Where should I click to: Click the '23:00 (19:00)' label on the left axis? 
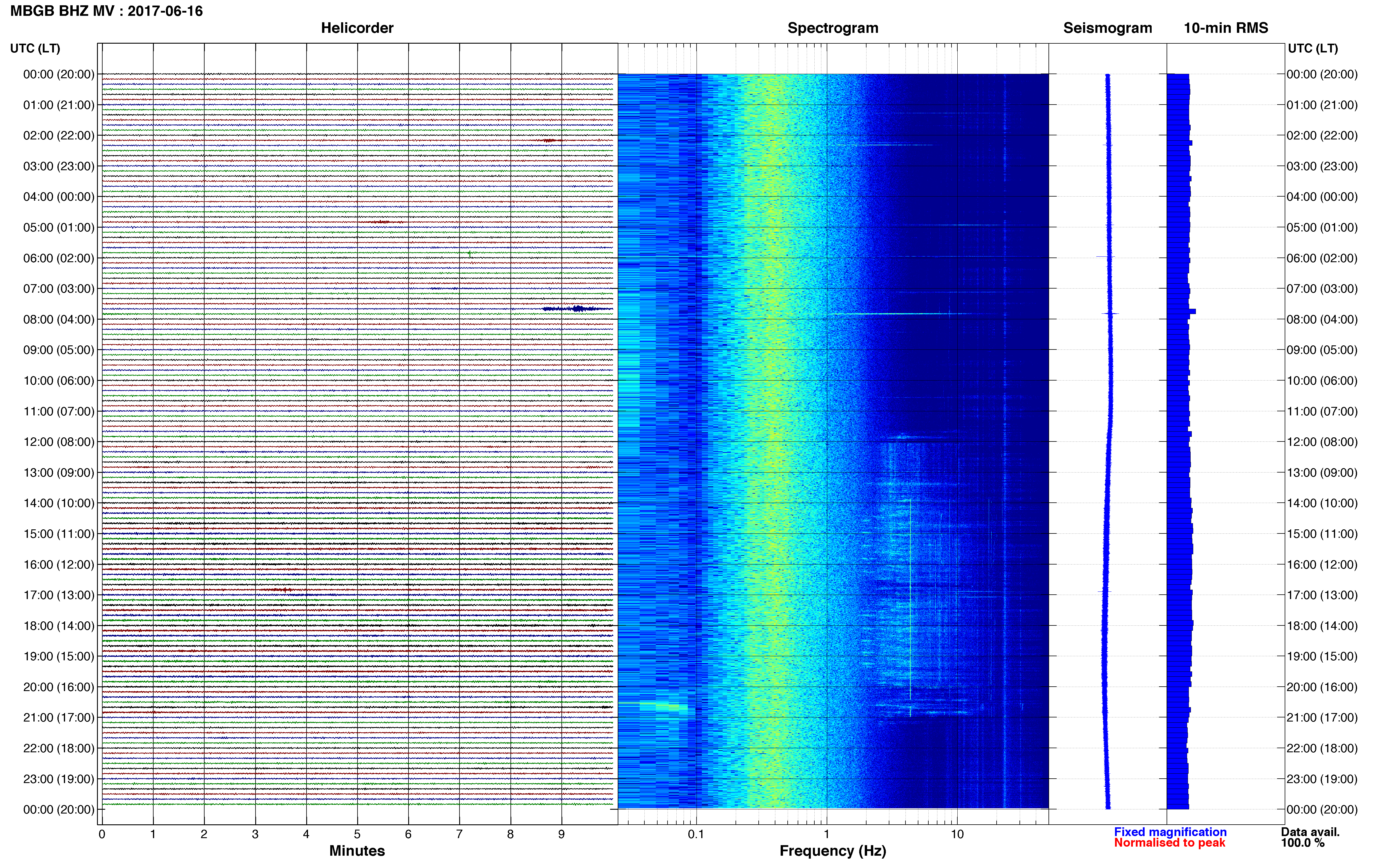(x=59, y=779)
